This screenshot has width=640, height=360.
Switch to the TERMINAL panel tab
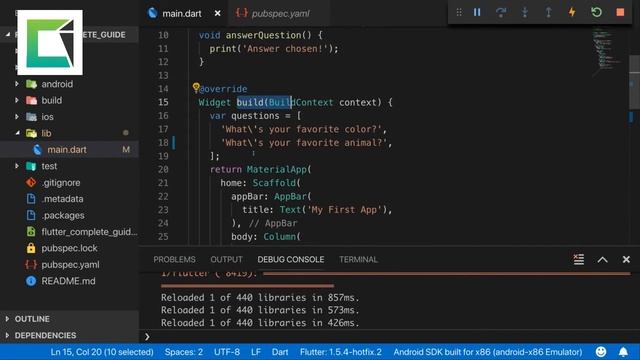[358, 260]
